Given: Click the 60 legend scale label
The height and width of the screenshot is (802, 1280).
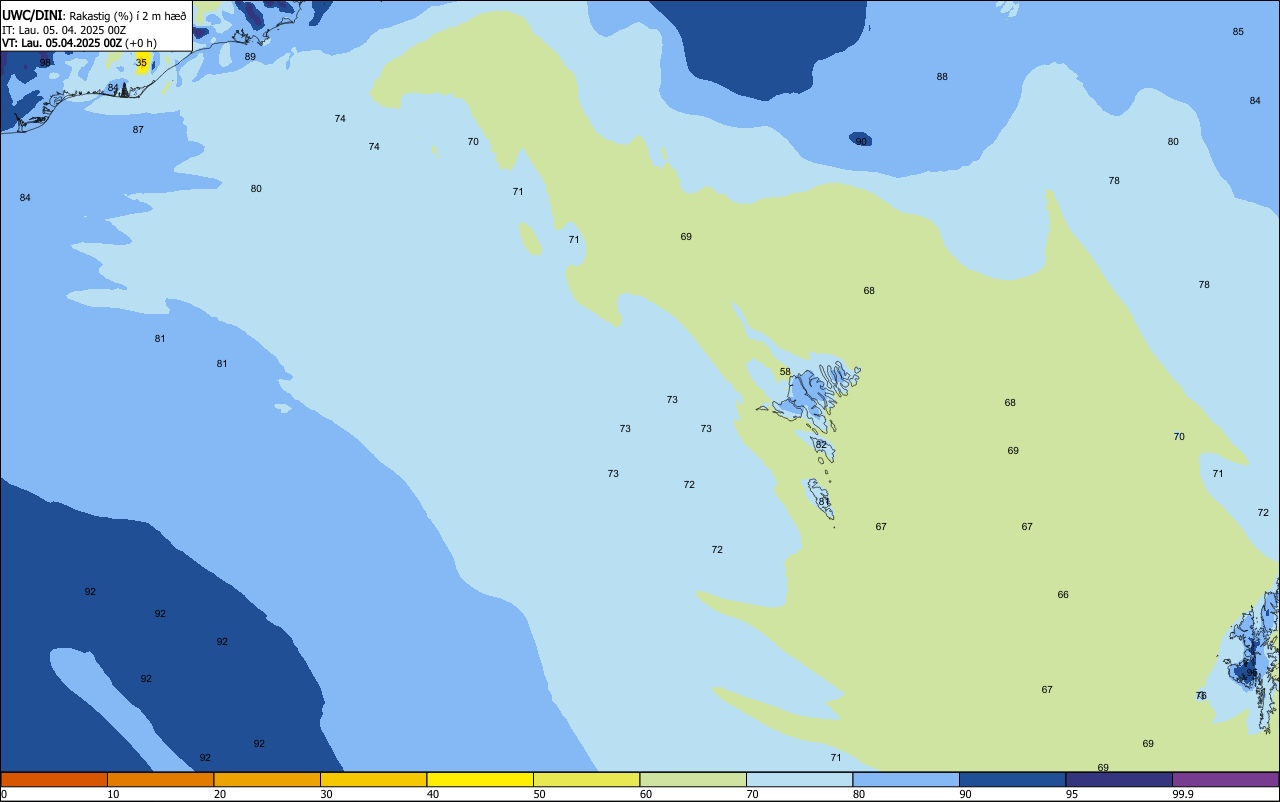Looking at the screenshot, I should pos(646,794).
